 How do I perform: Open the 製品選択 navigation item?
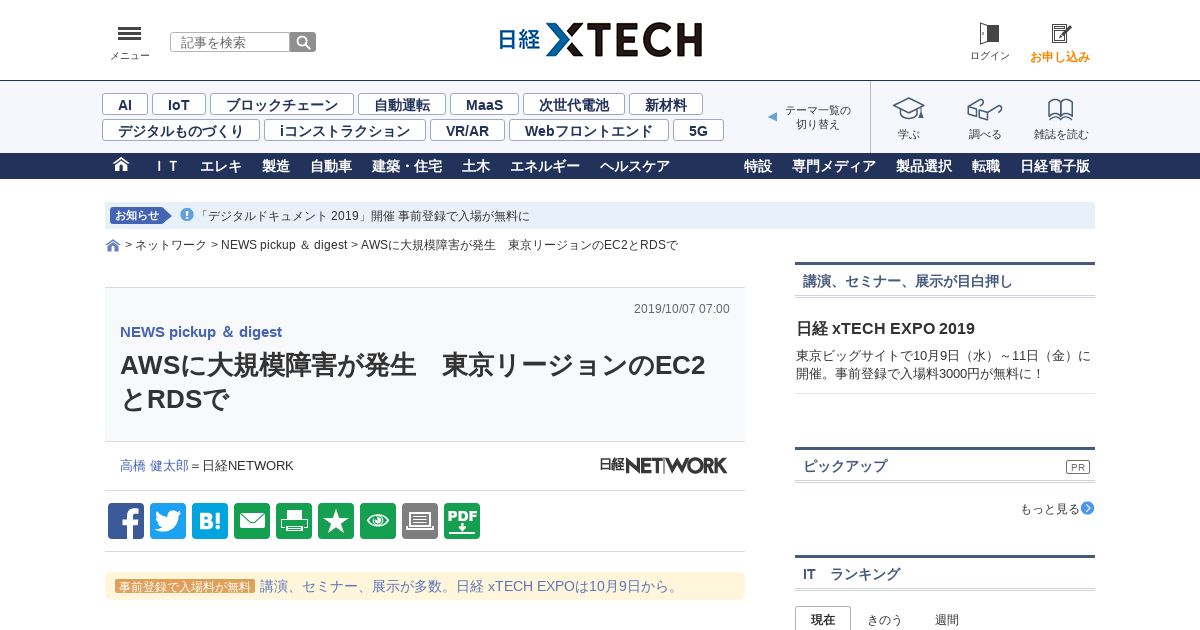(924, 166)
